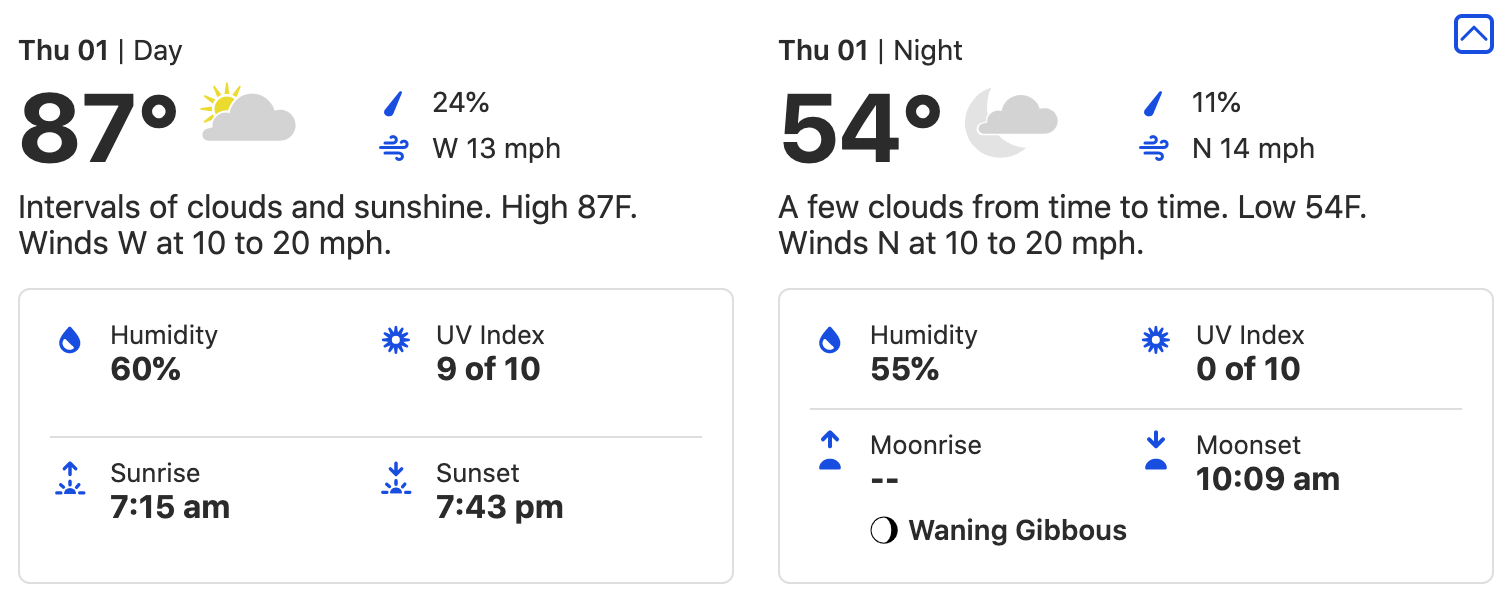Click the day UV Index sun icon
The width and height of the screenshot is (1504, 602).
tap(396, 341)
